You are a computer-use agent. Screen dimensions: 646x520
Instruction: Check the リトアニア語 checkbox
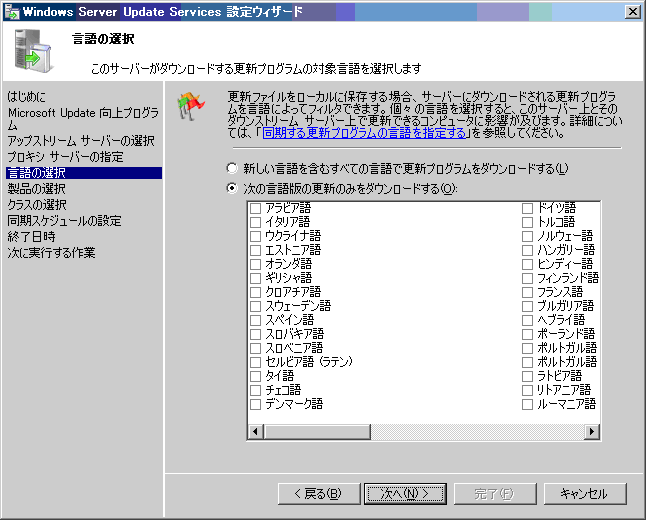click(x=527, y=390)
